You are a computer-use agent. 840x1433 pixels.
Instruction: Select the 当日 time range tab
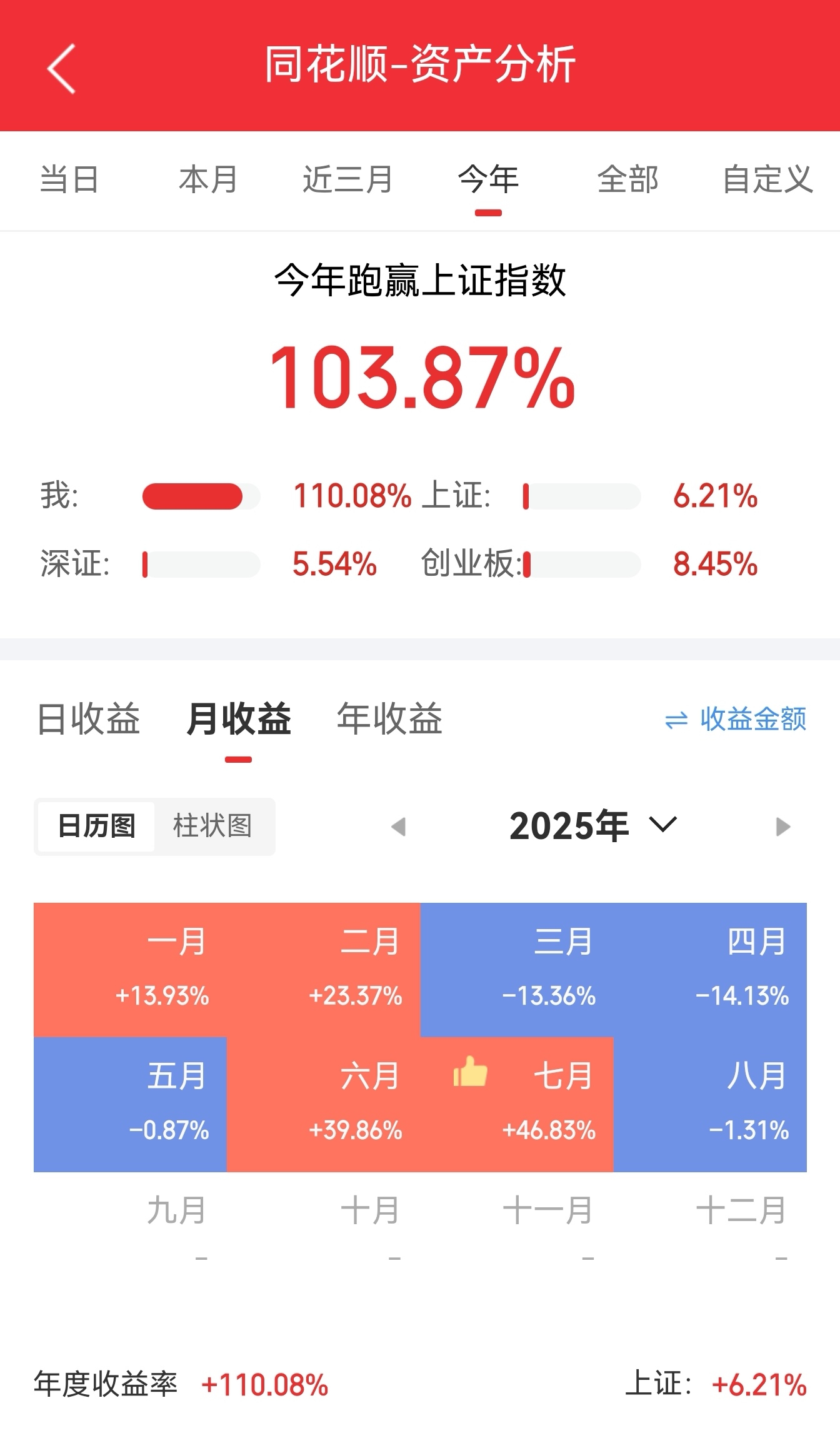69,179
